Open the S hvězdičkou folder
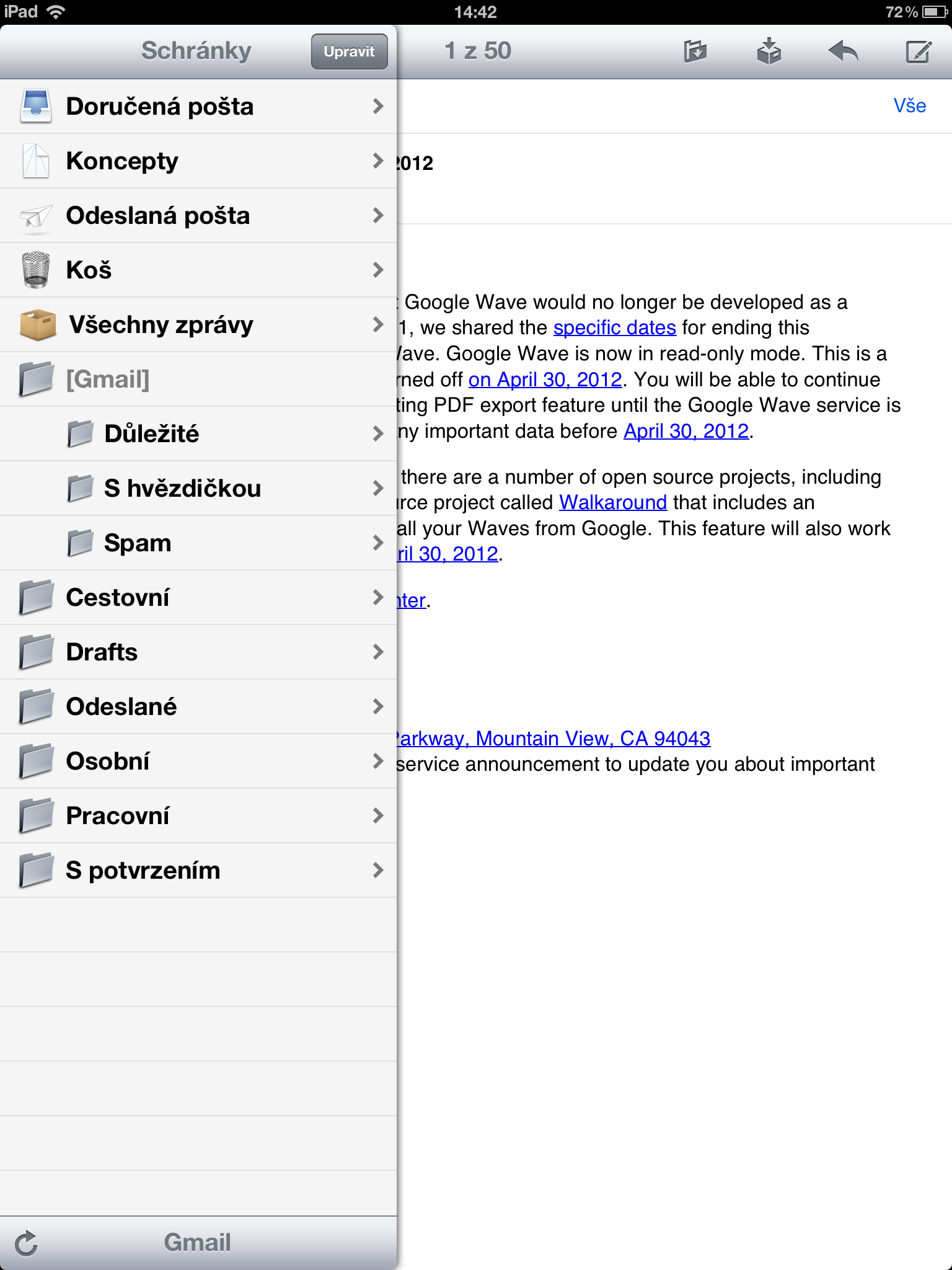Image resolution: width=952 pixels, height=1270 pixels. [x=182, y=488]
